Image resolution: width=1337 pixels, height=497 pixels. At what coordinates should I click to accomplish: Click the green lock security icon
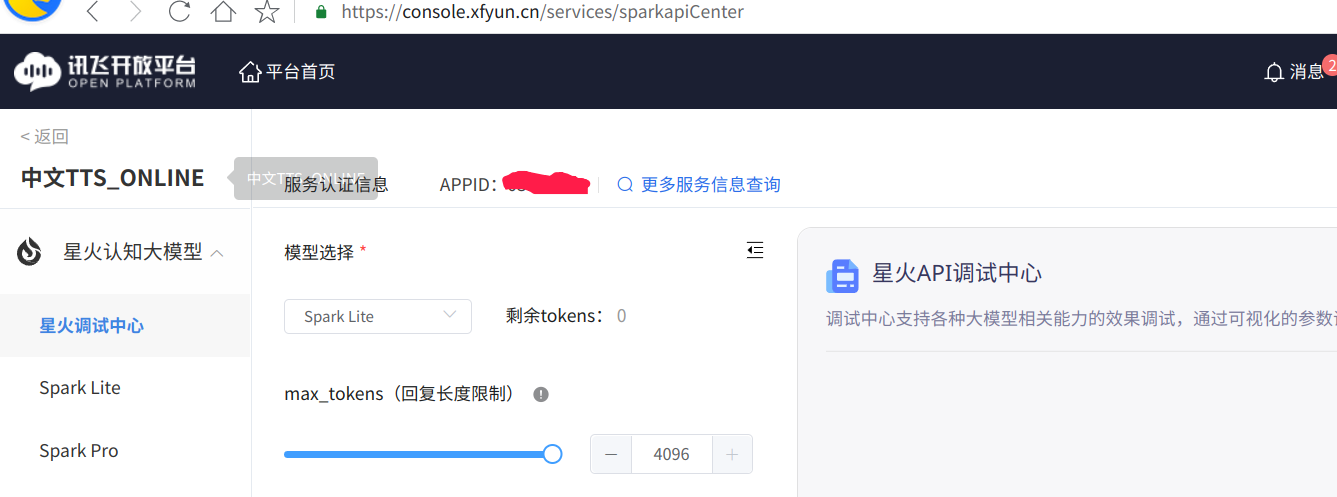point(321,13)
